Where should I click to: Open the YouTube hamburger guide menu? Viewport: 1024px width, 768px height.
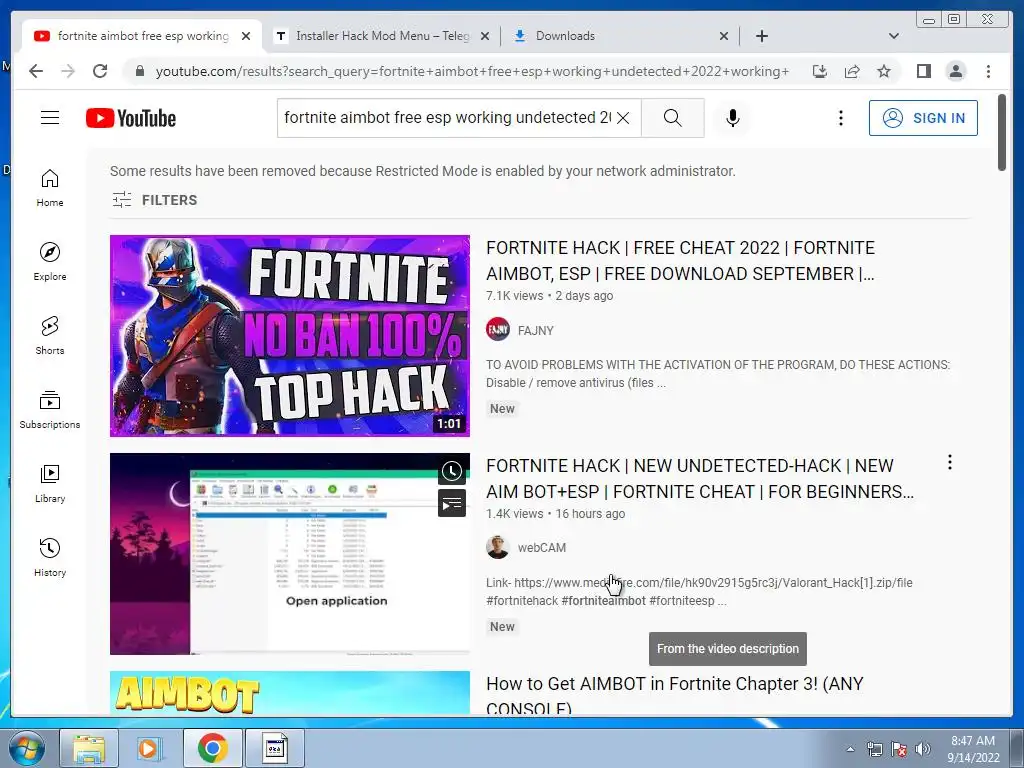(50, 118)
